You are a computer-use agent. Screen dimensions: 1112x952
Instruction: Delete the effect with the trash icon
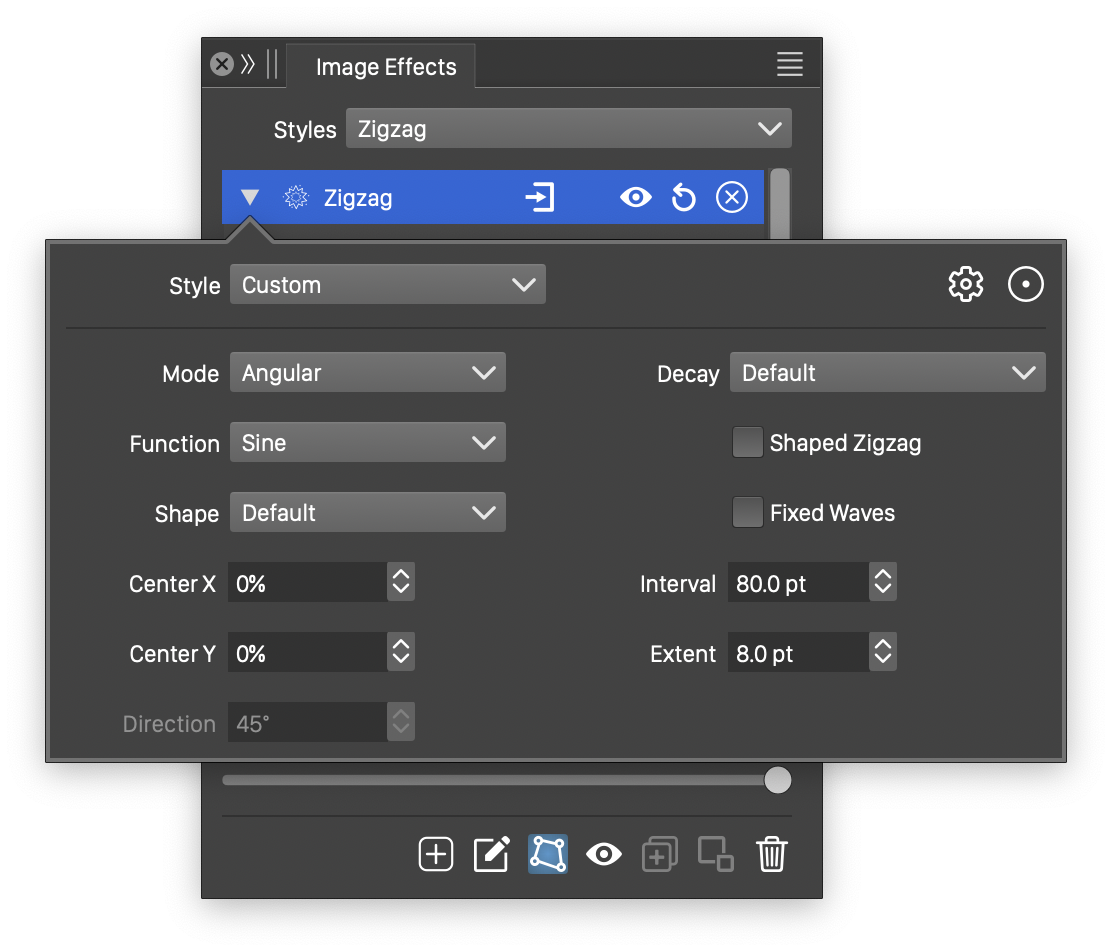[771, 854]
